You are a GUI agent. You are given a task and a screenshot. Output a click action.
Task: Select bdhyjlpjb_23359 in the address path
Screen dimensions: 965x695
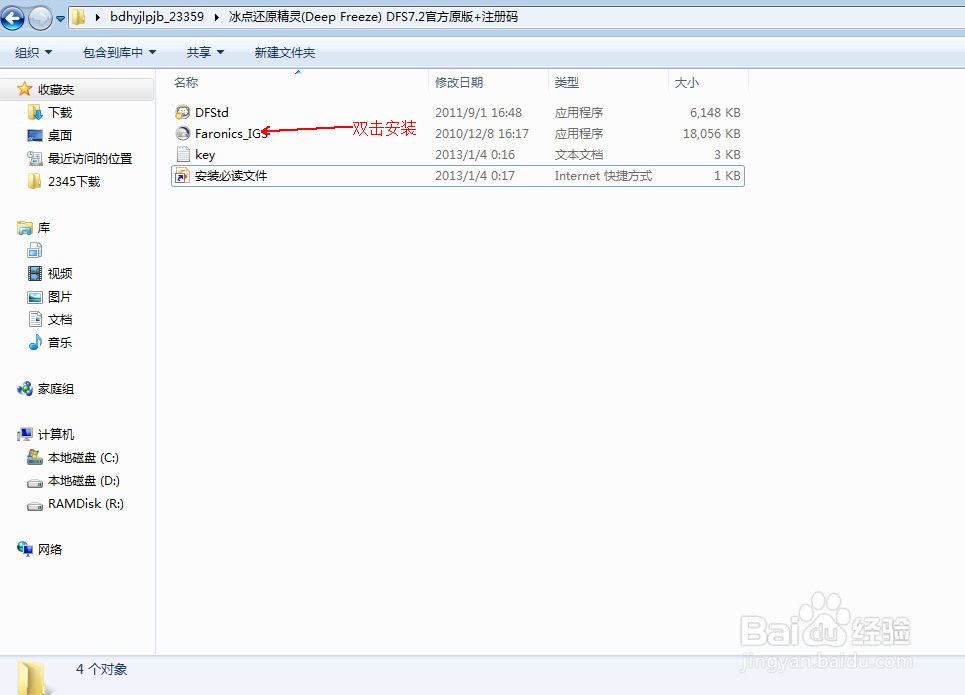tap(157, 17)
